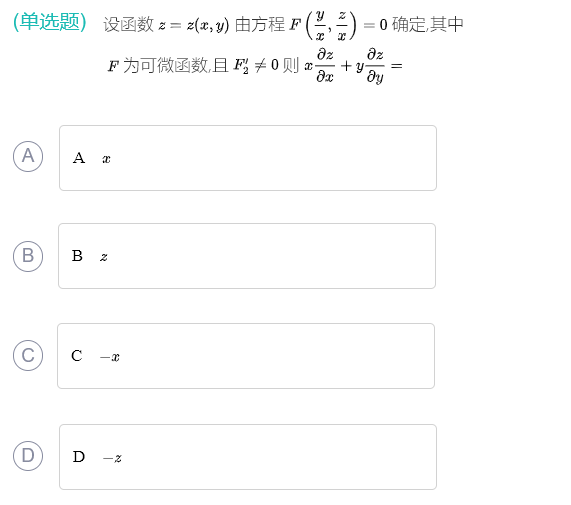Click the text 为可微函数 in the question
This screenshot has width=571, height=505.
[x=166, y=66]
